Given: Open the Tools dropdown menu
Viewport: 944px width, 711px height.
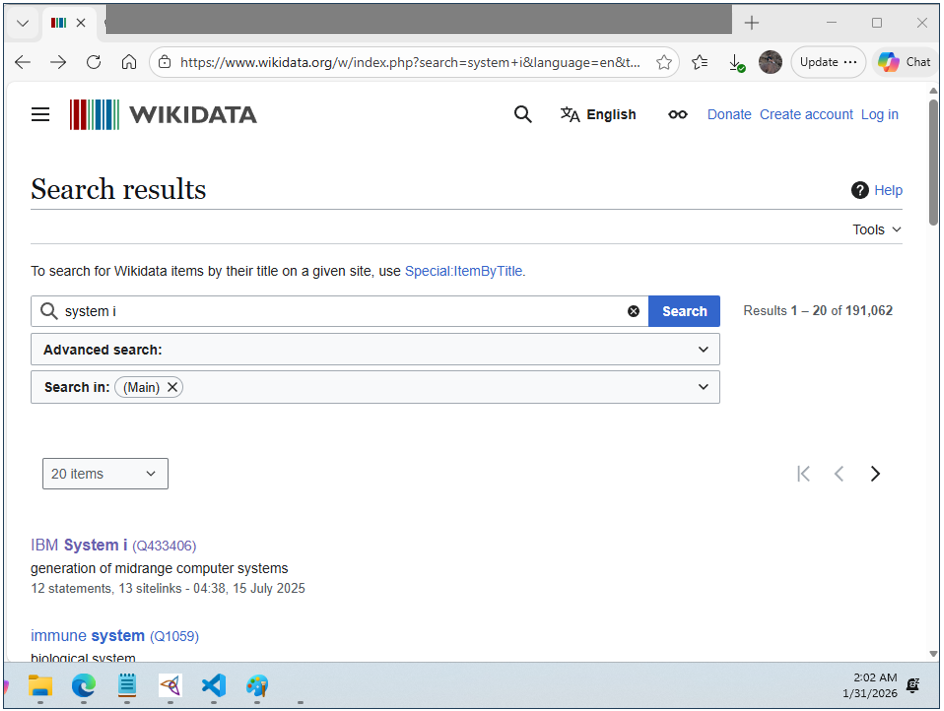Looking at the screenshot, I should pos(876,230).
